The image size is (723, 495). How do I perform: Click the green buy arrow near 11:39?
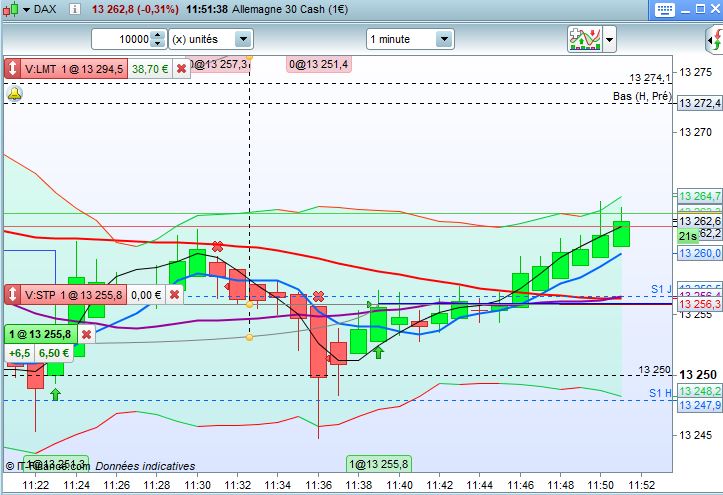378,352
